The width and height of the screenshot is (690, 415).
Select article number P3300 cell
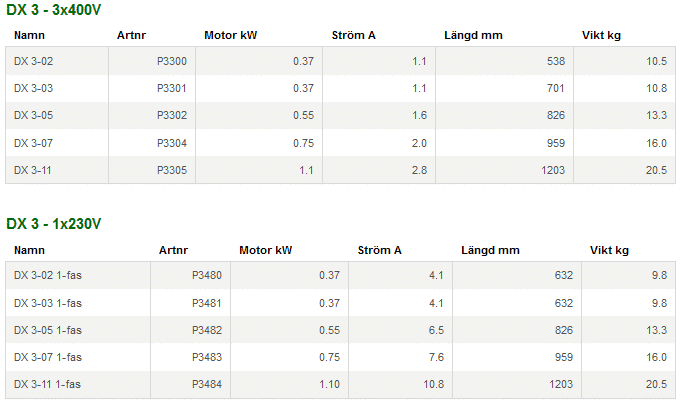tap(172, 62)
